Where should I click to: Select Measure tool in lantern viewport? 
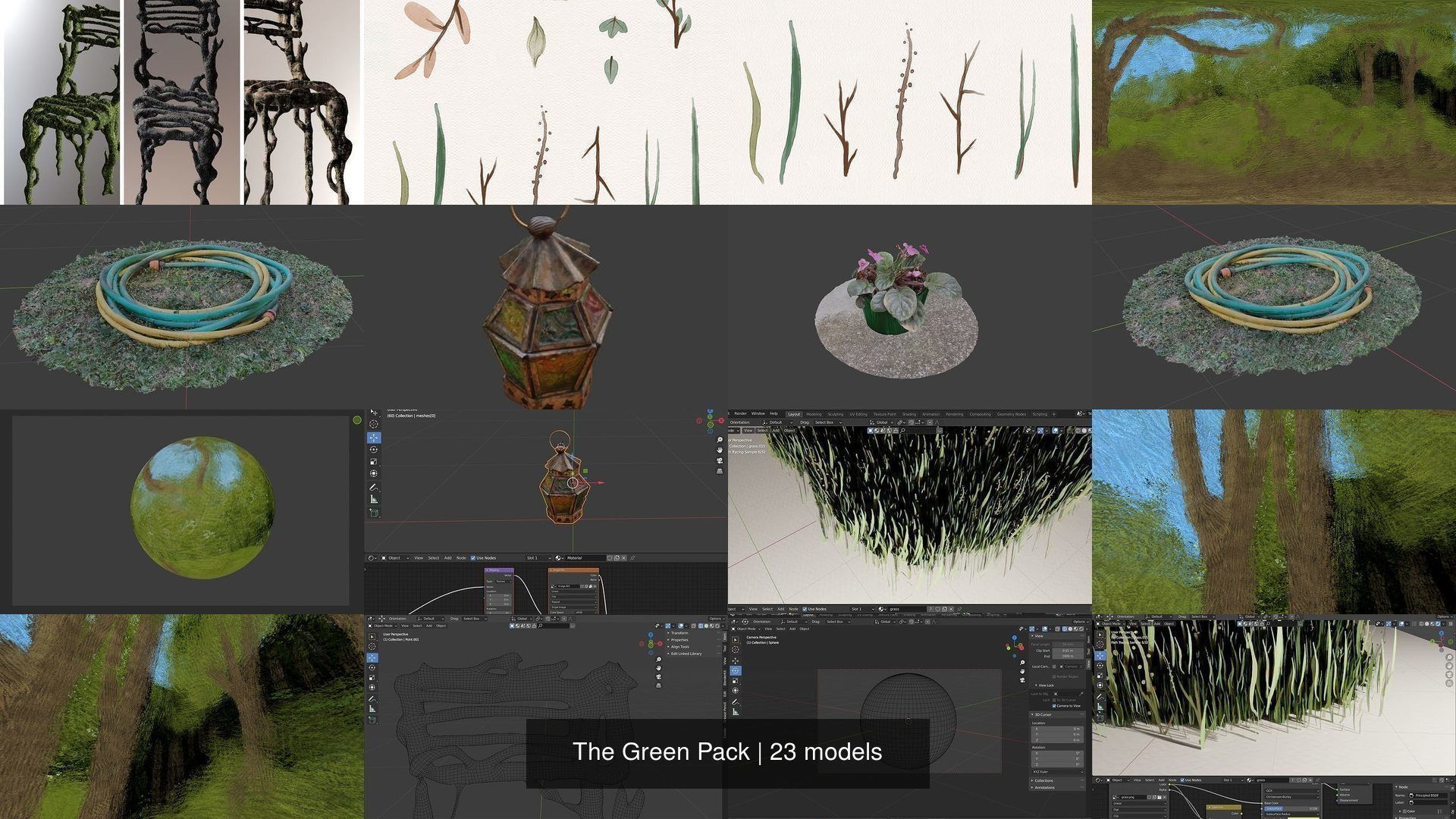(374, 499)
